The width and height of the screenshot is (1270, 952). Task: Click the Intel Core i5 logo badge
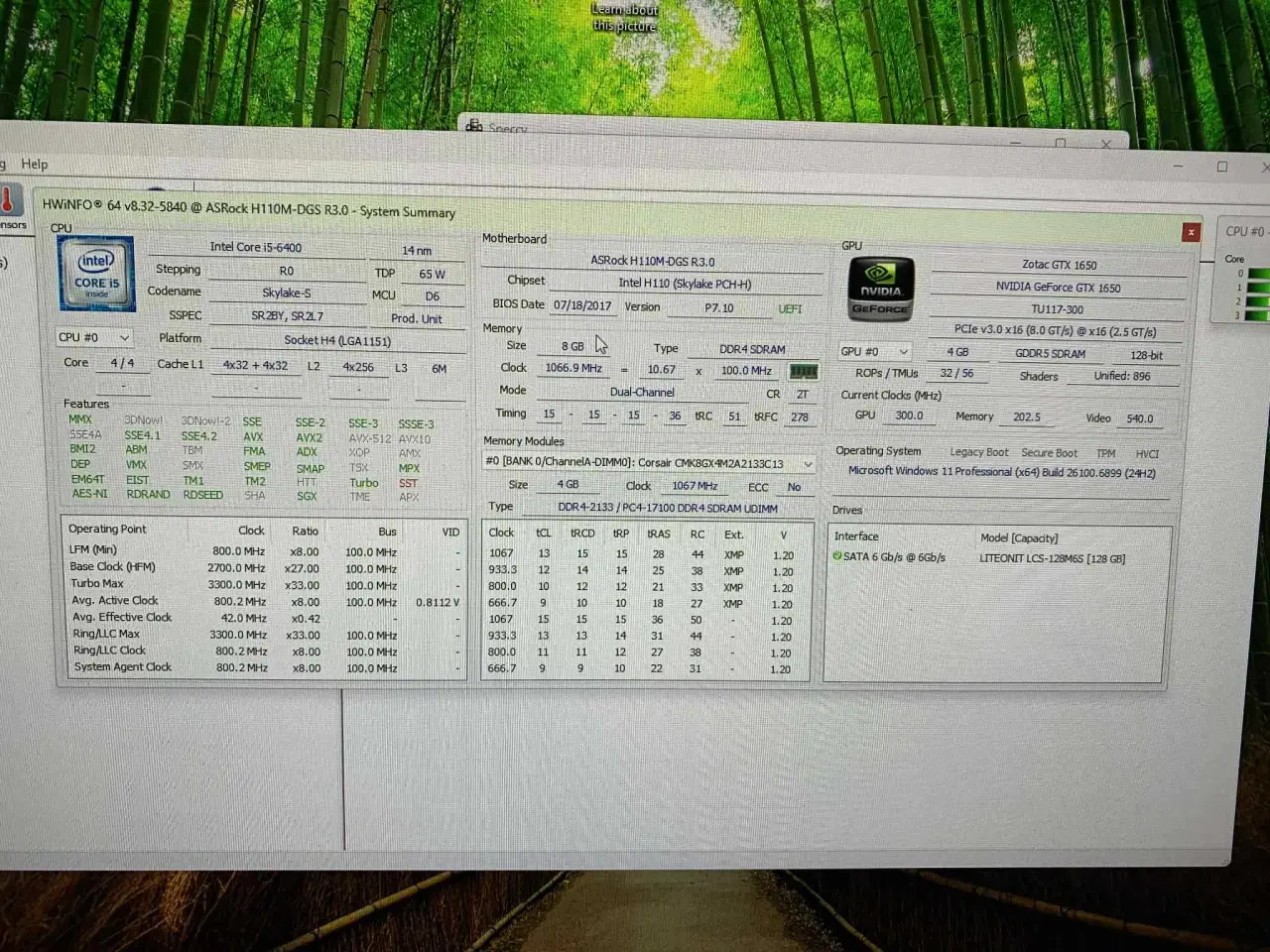coord(95,274)
